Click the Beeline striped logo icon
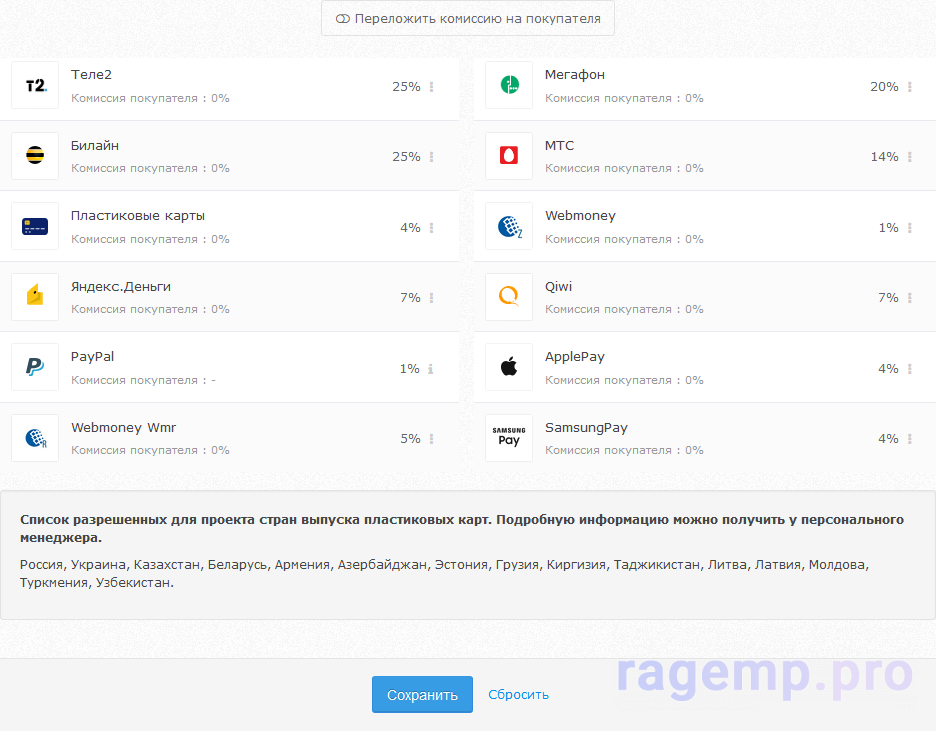Image resolution: width=936 pixels, height=731 pixels. click(x=35, y=156)
